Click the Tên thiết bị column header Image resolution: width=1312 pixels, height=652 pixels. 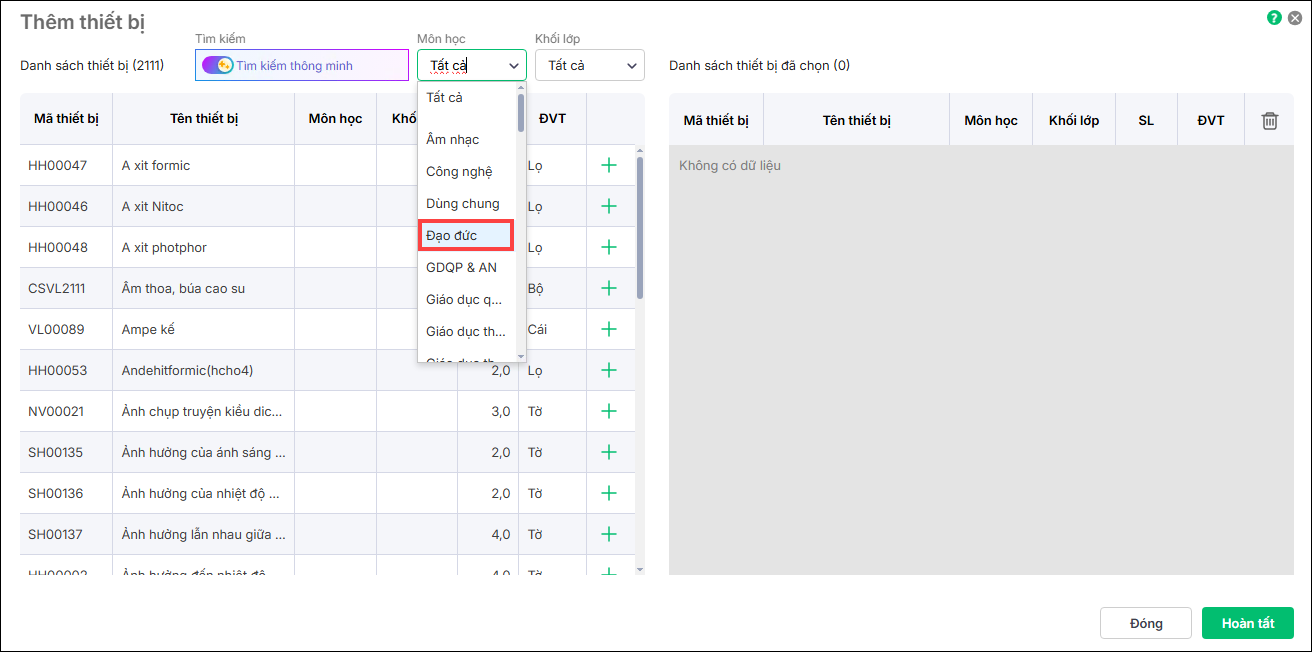pyautogui.click(x=204, y=119)
